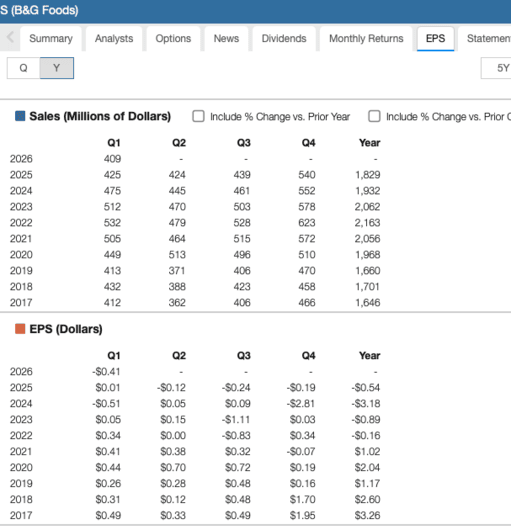Click 2021 Q4 EPS value -$0.07
This screenshot has width=511, height=530.
click(x=301, y=451)
